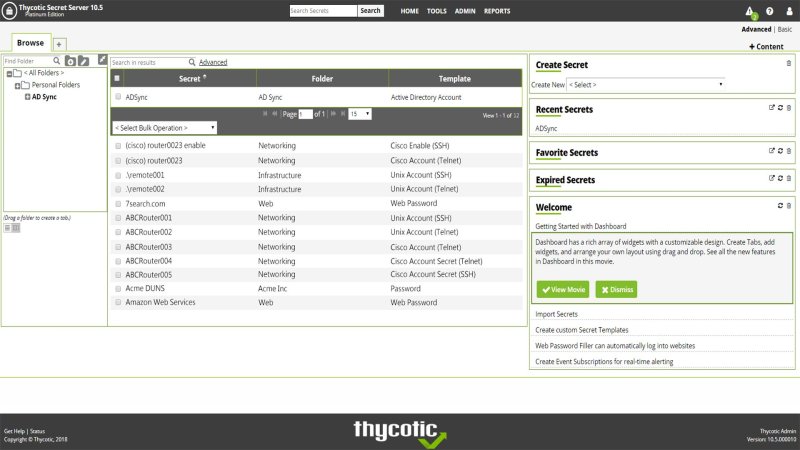Refresh the Recent Secrets widget
This screenshot has width=800, height=450.
point(779,108)
